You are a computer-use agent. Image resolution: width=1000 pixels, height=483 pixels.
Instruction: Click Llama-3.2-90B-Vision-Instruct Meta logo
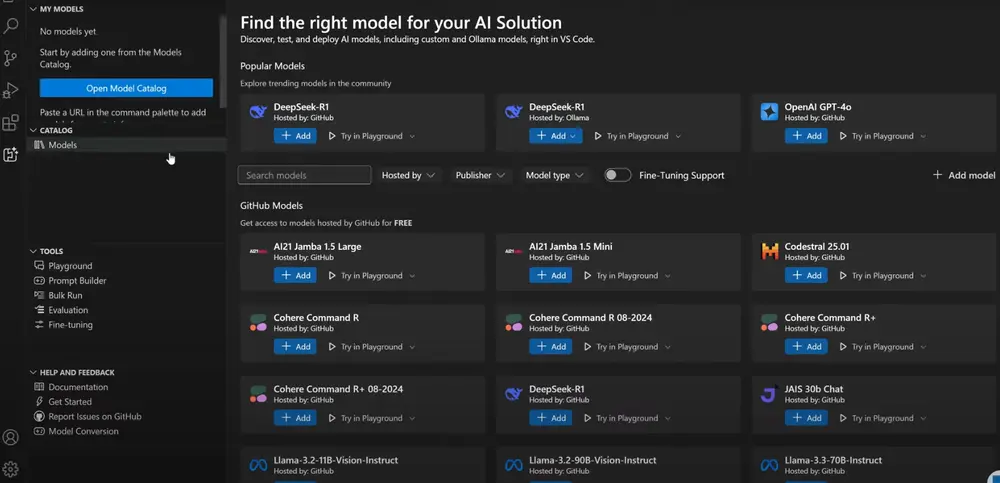click(x=513, y=466)
